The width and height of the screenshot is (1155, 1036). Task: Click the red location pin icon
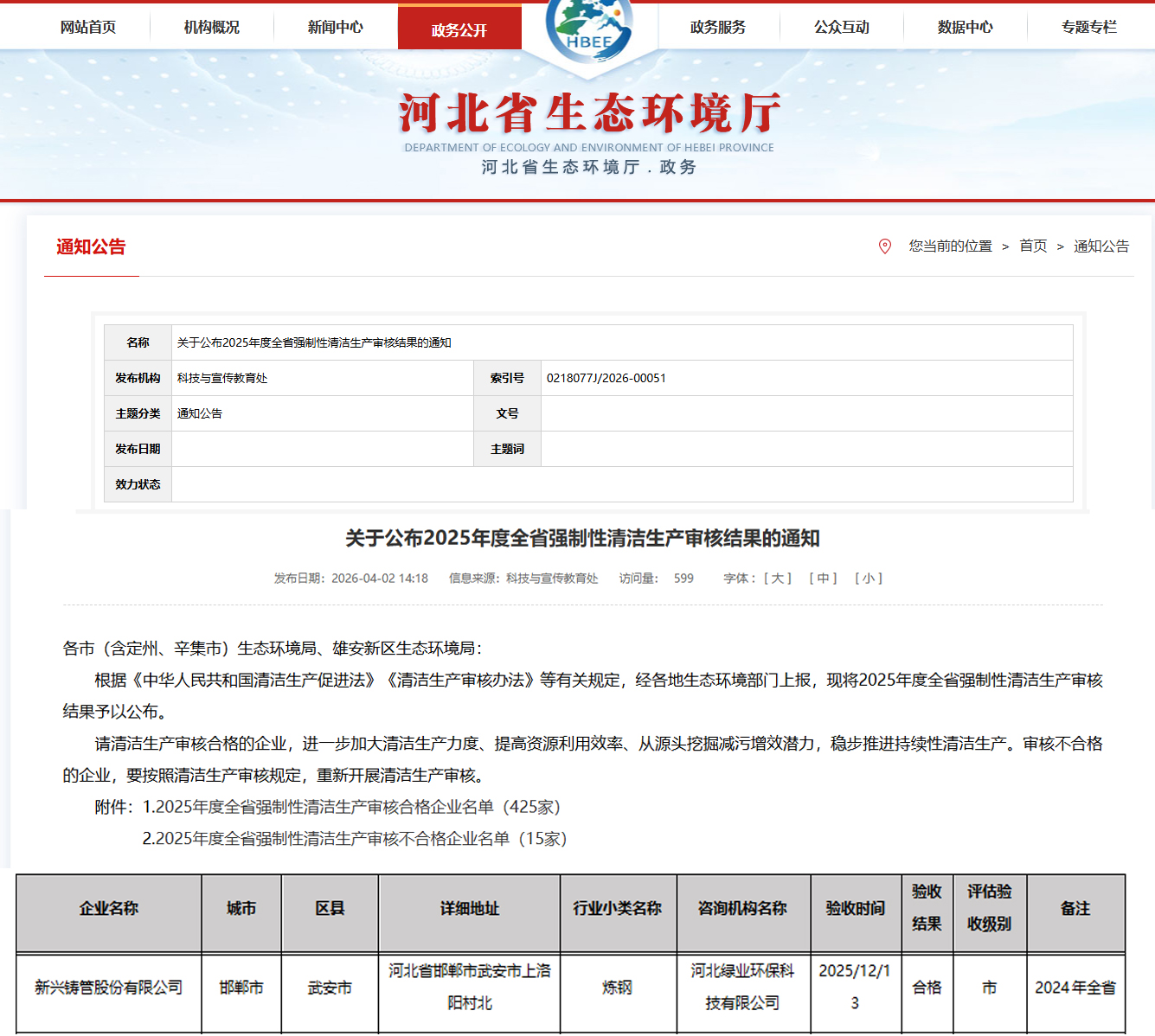point(884,246)
